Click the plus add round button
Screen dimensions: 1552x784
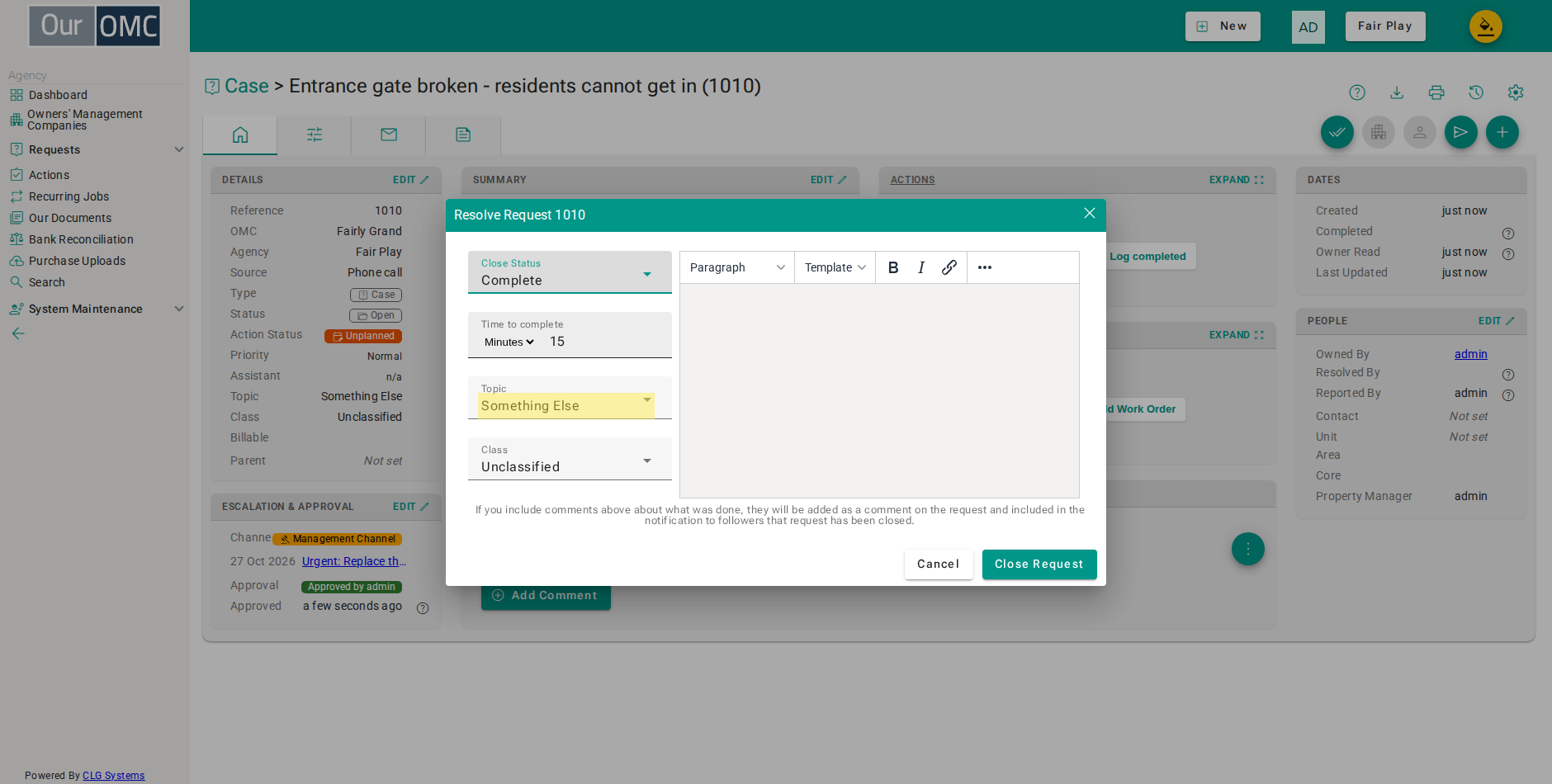coord(1502,132)
